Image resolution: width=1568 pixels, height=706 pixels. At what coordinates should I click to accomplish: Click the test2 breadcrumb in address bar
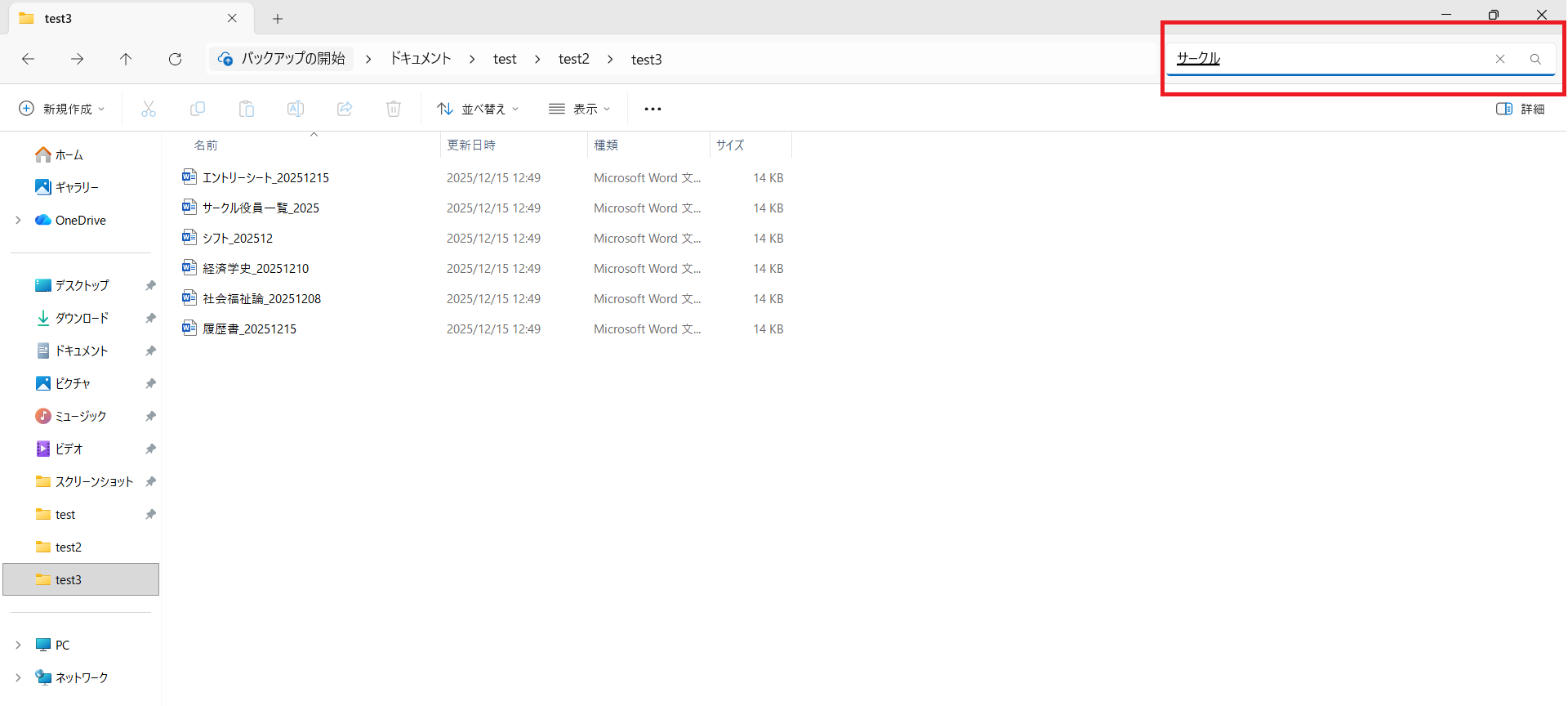point(574,59)
